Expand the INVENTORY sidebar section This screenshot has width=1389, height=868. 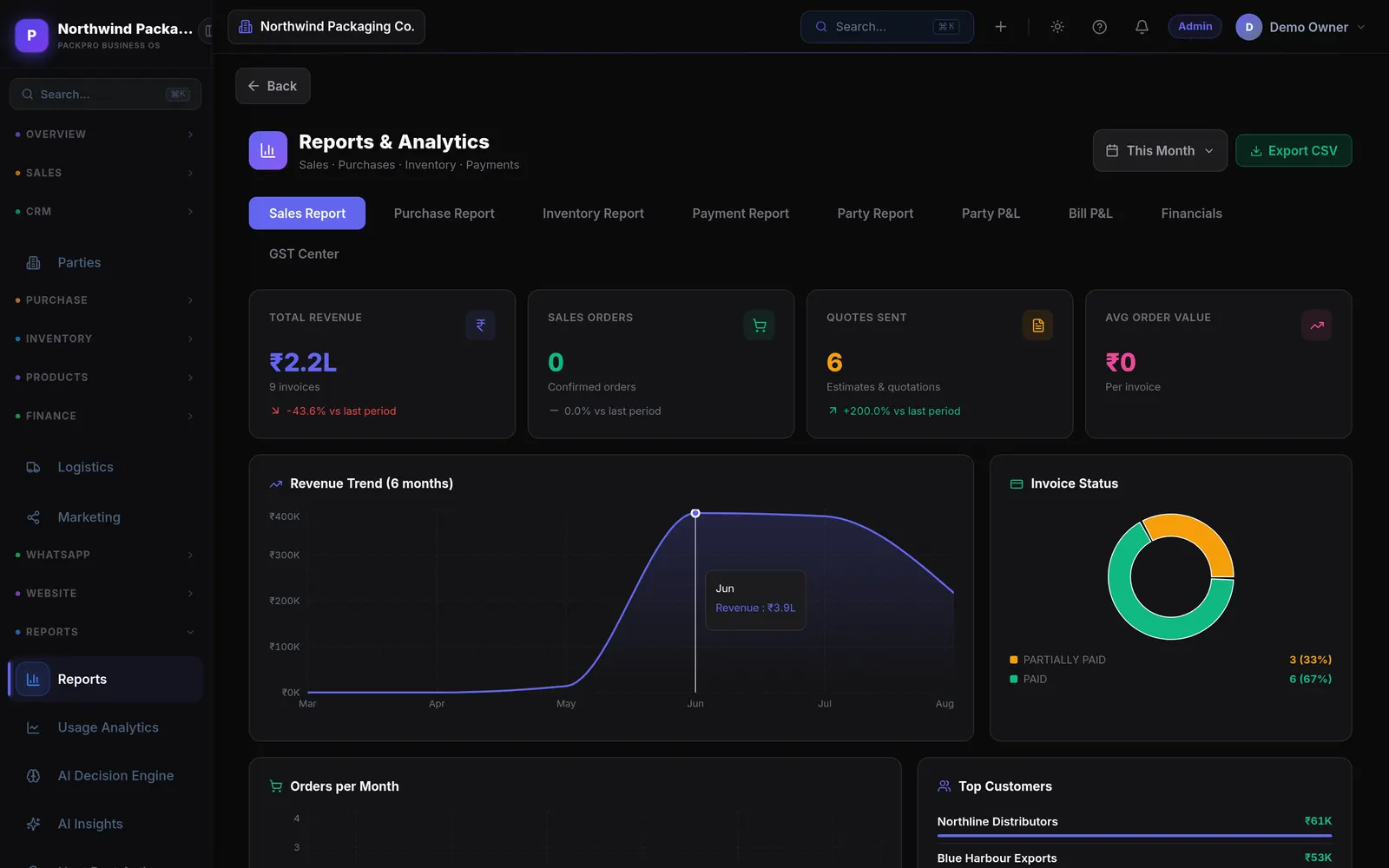click(106, 339)
